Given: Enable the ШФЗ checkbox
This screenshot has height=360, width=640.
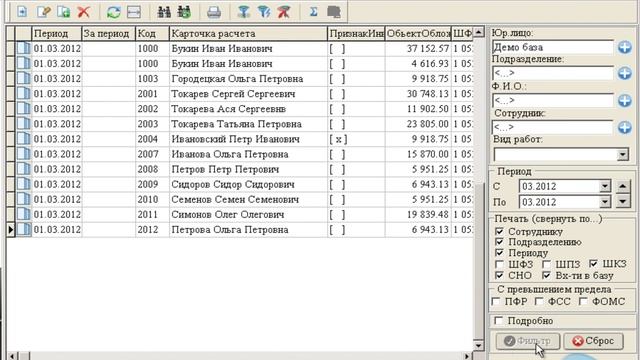Looking at the screenshot, I should (x=499, y=264).
